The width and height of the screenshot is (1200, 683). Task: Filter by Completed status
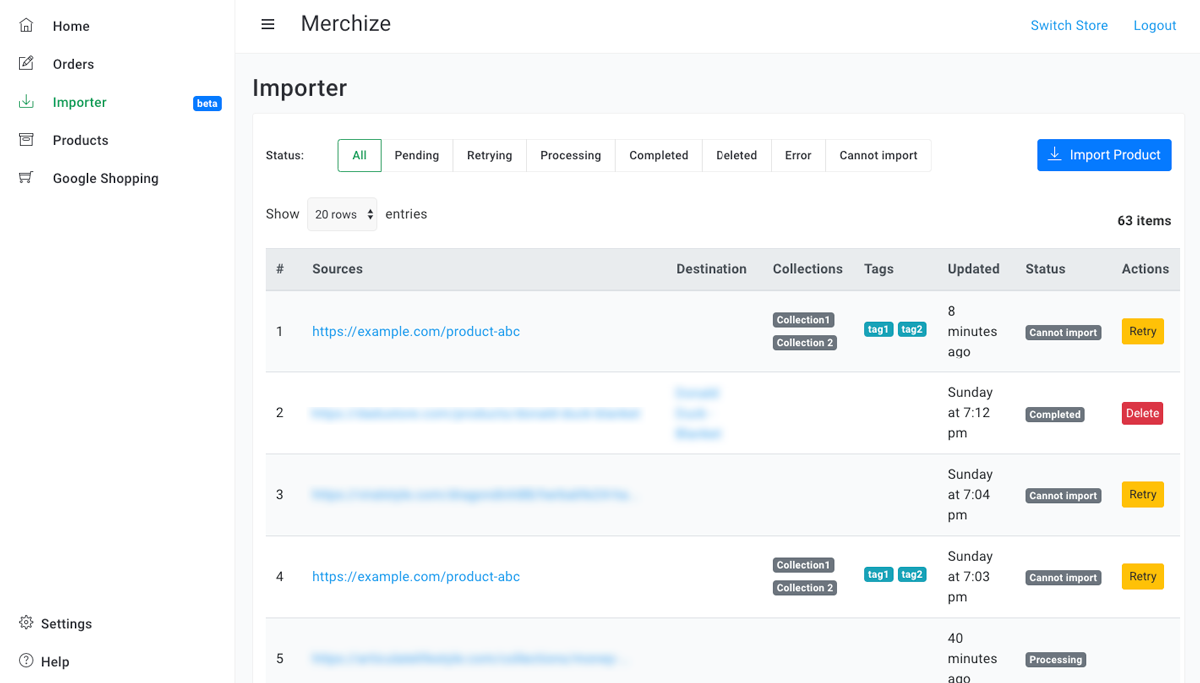pyautogui.click(x=659, y=155)
